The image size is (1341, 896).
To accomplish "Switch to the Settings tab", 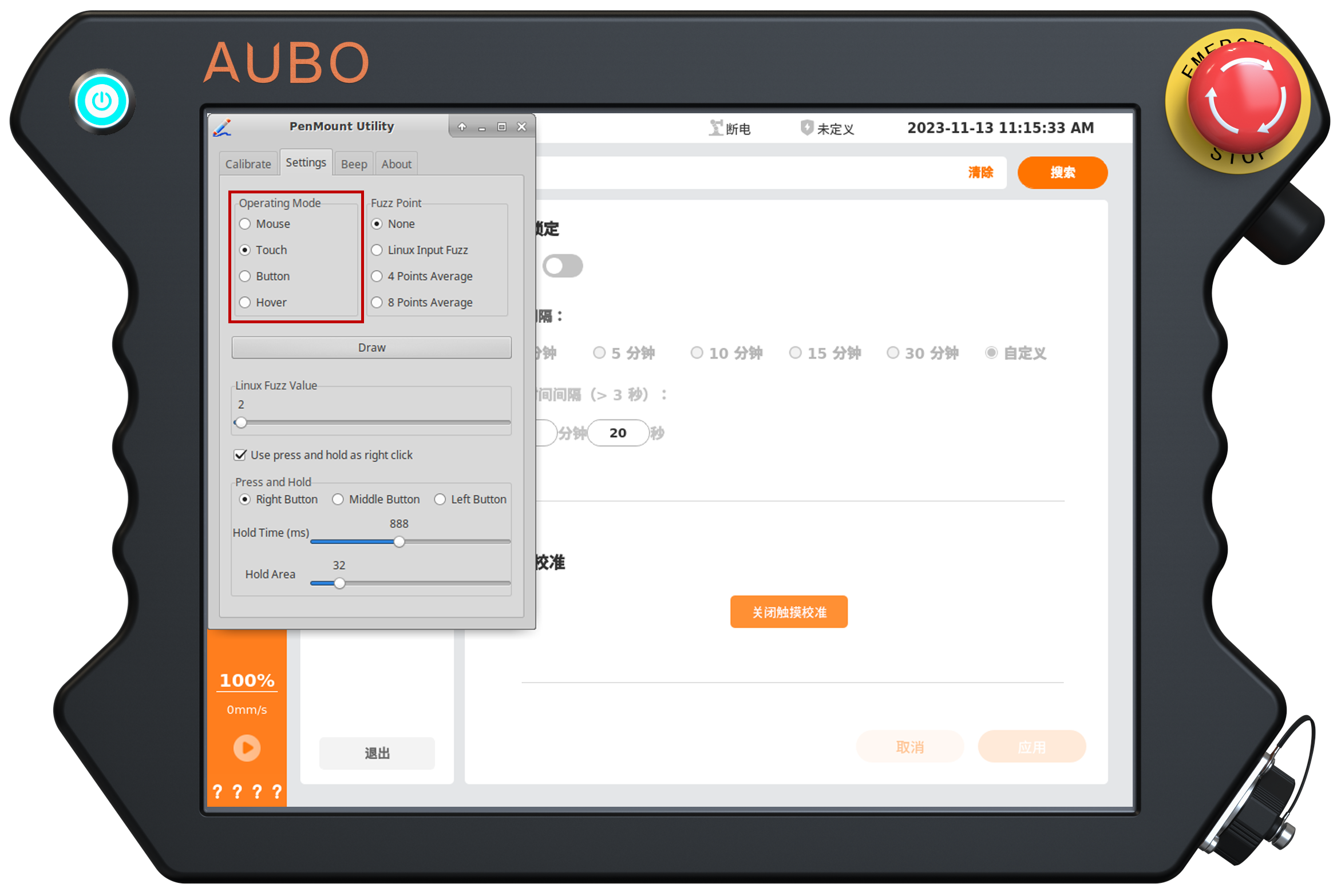I will [x=306, y=162].
